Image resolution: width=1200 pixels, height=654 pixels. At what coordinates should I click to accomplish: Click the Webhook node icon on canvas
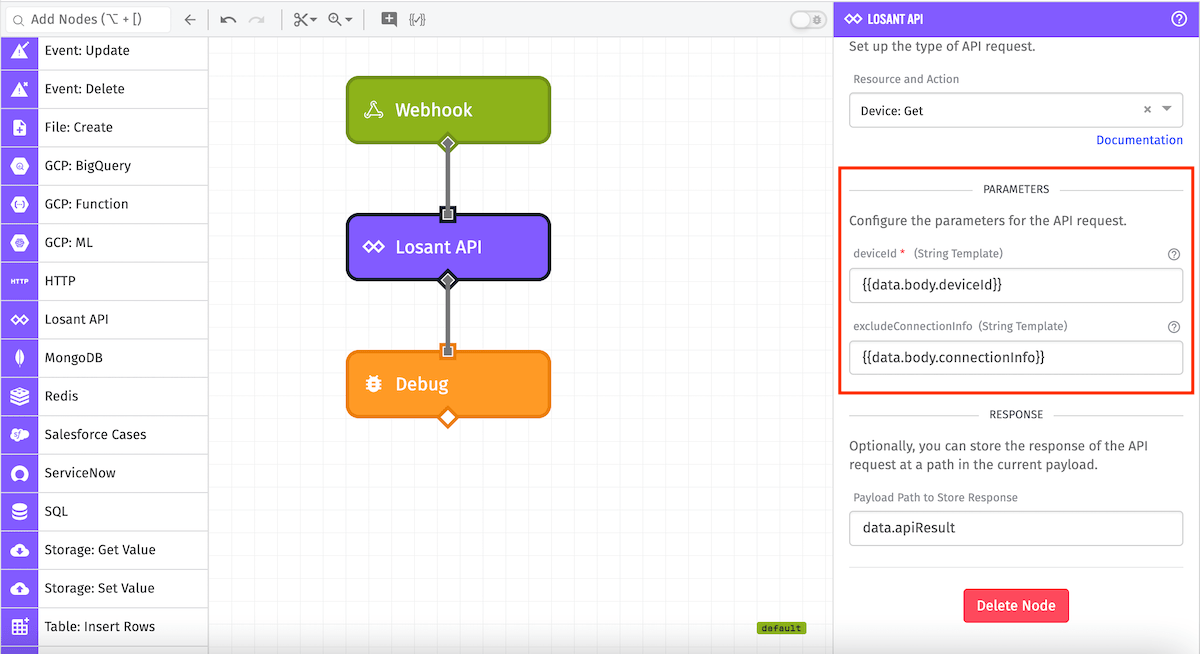point(373,110)
